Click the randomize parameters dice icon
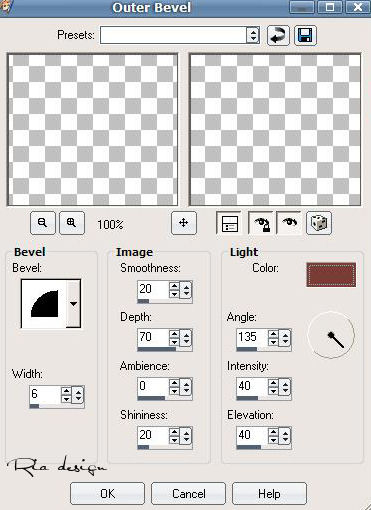The width and height of the screenshot is (371, 510). [x=319, y=222]
